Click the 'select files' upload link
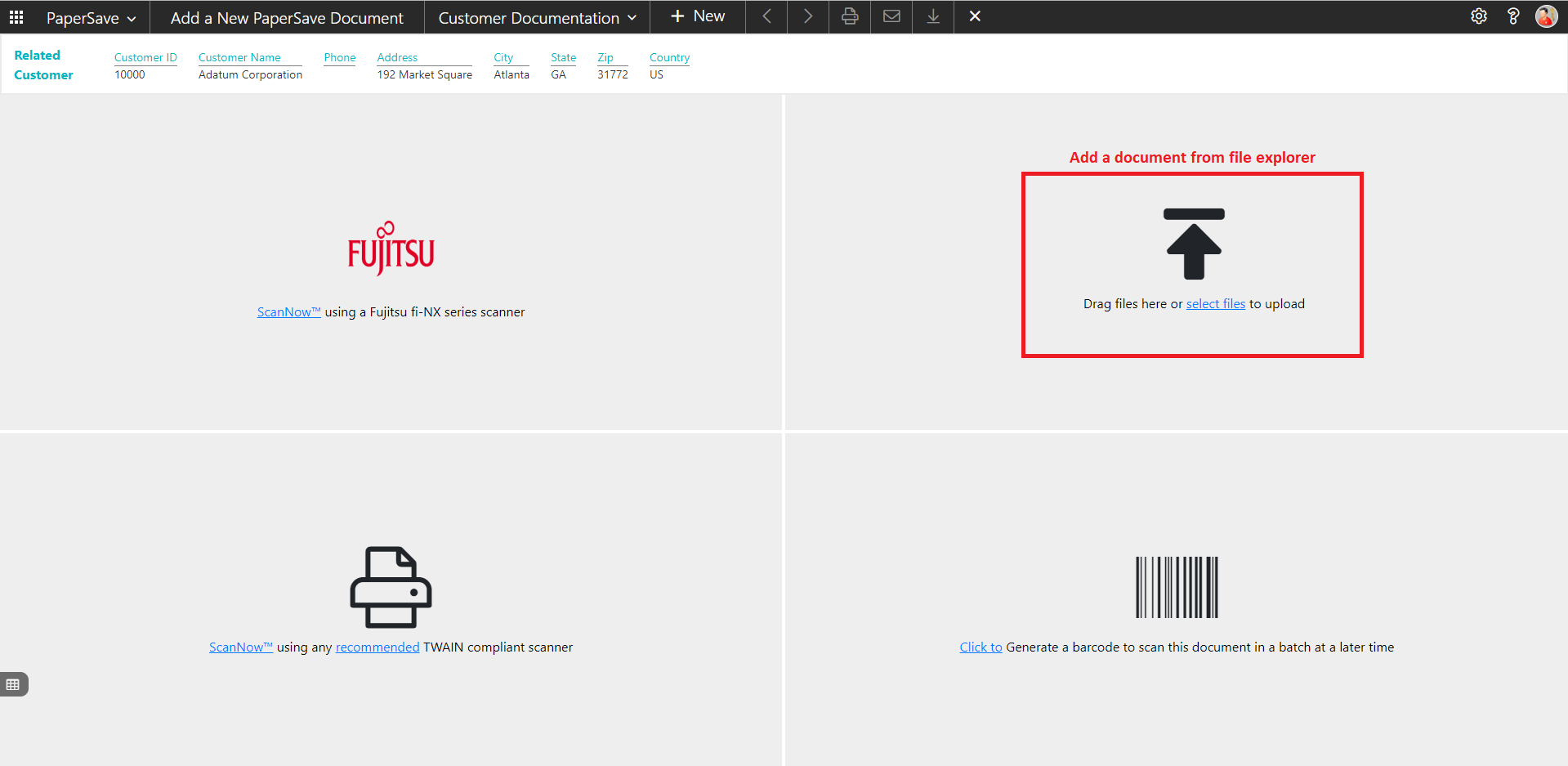The width and height of the screenshot is (1568, 766). [x=1215, y=304]
